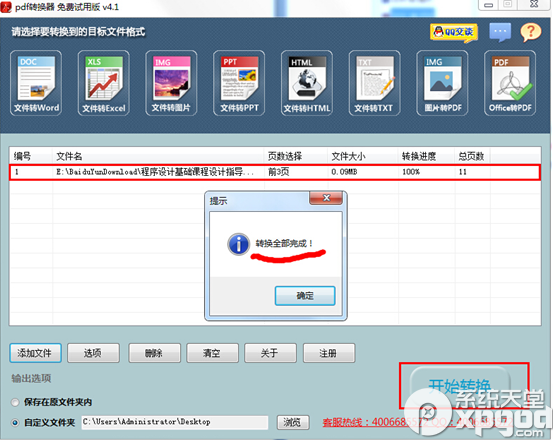The height and width of the screenshot is (440, 553).
Task: Open the QQ交谈 chat button
Action: [454, 32]
